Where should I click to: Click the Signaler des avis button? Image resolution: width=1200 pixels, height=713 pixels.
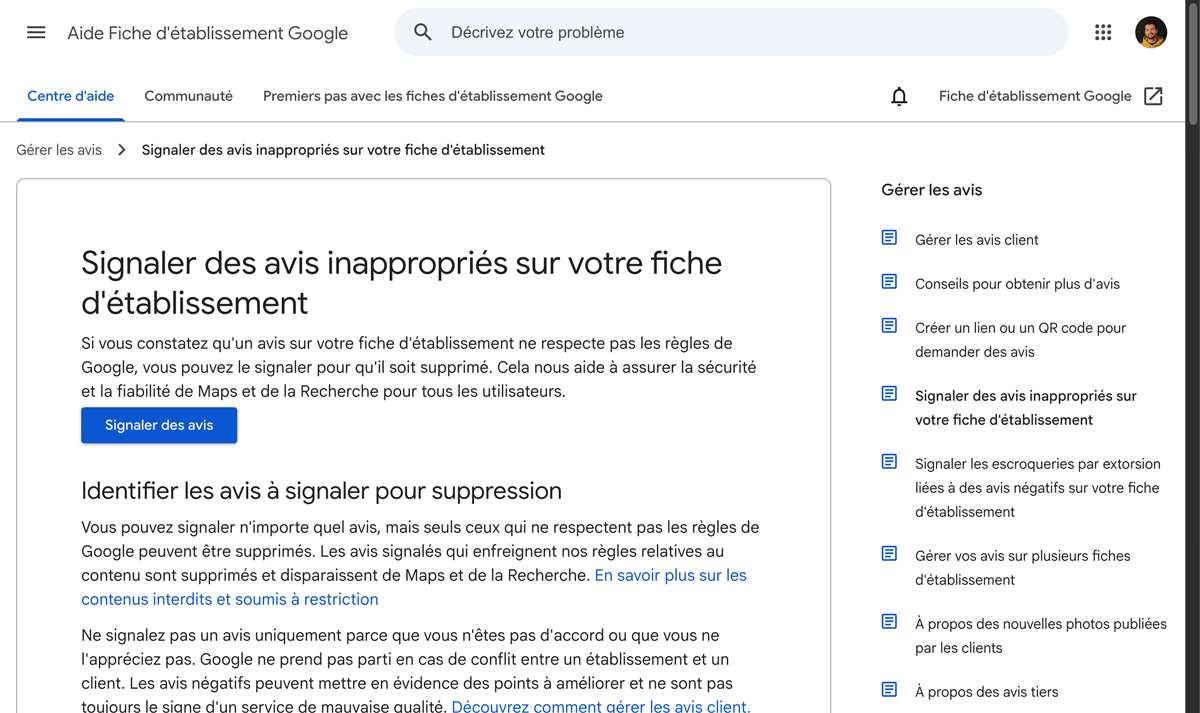pos(159,425)
